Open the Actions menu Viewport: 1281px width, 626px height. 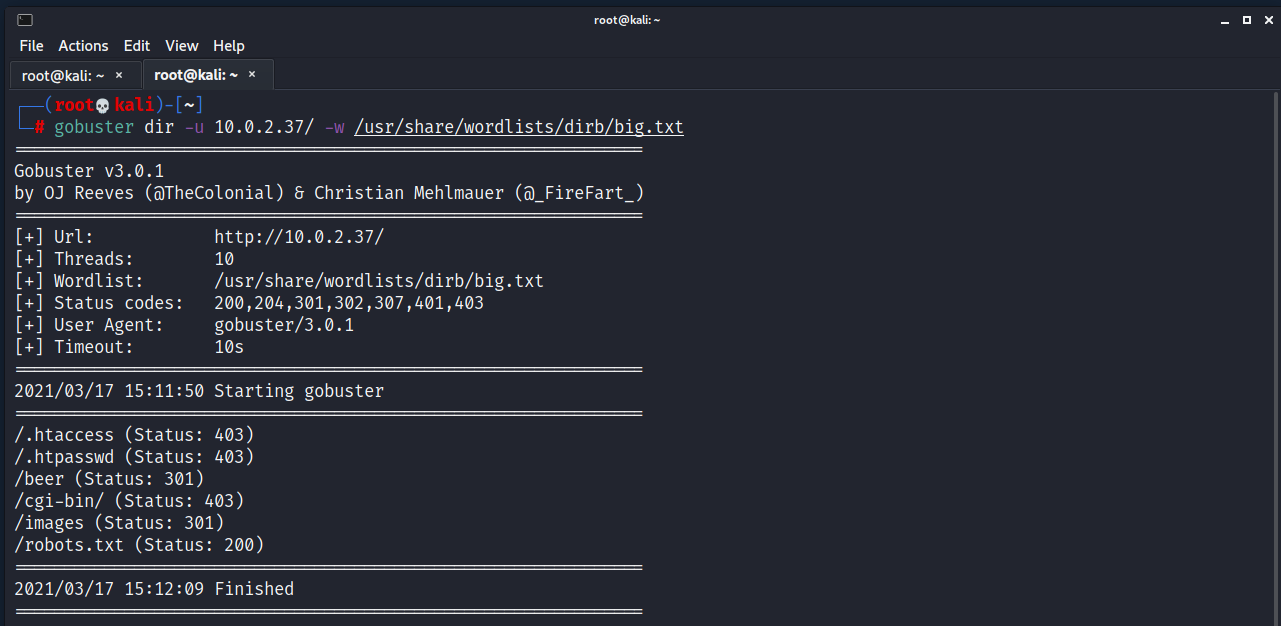pos(83,46)
